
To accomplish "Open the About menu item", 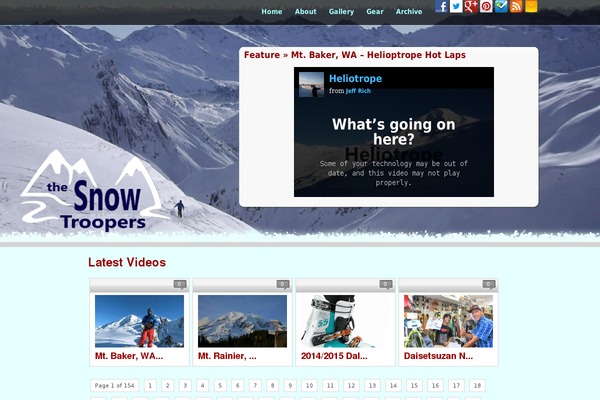I will pyautogui.click(x=305, y=11).
